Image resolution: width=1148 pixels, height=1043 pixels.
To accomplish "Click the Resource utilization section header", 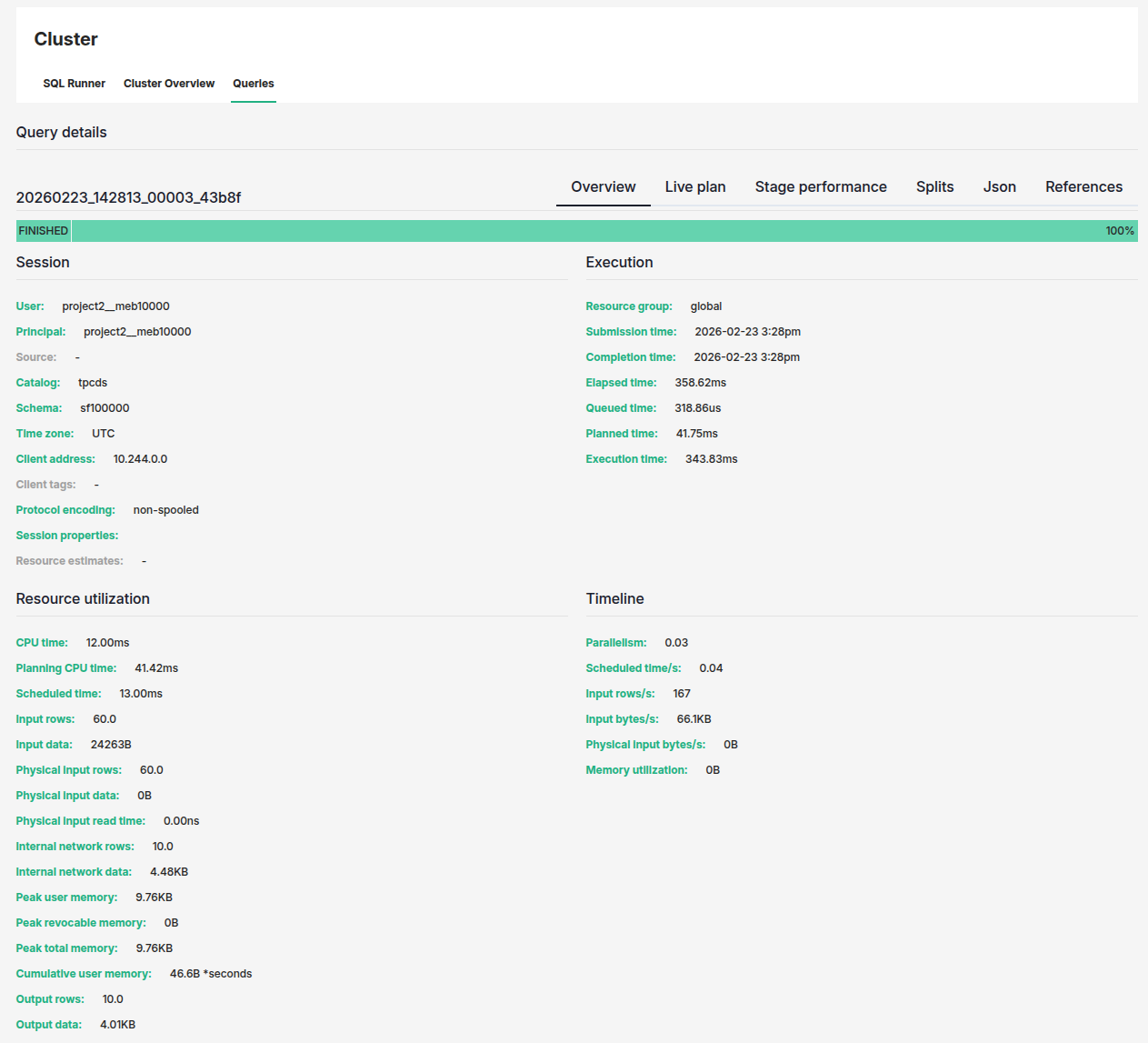I will (x=83, y=598).
